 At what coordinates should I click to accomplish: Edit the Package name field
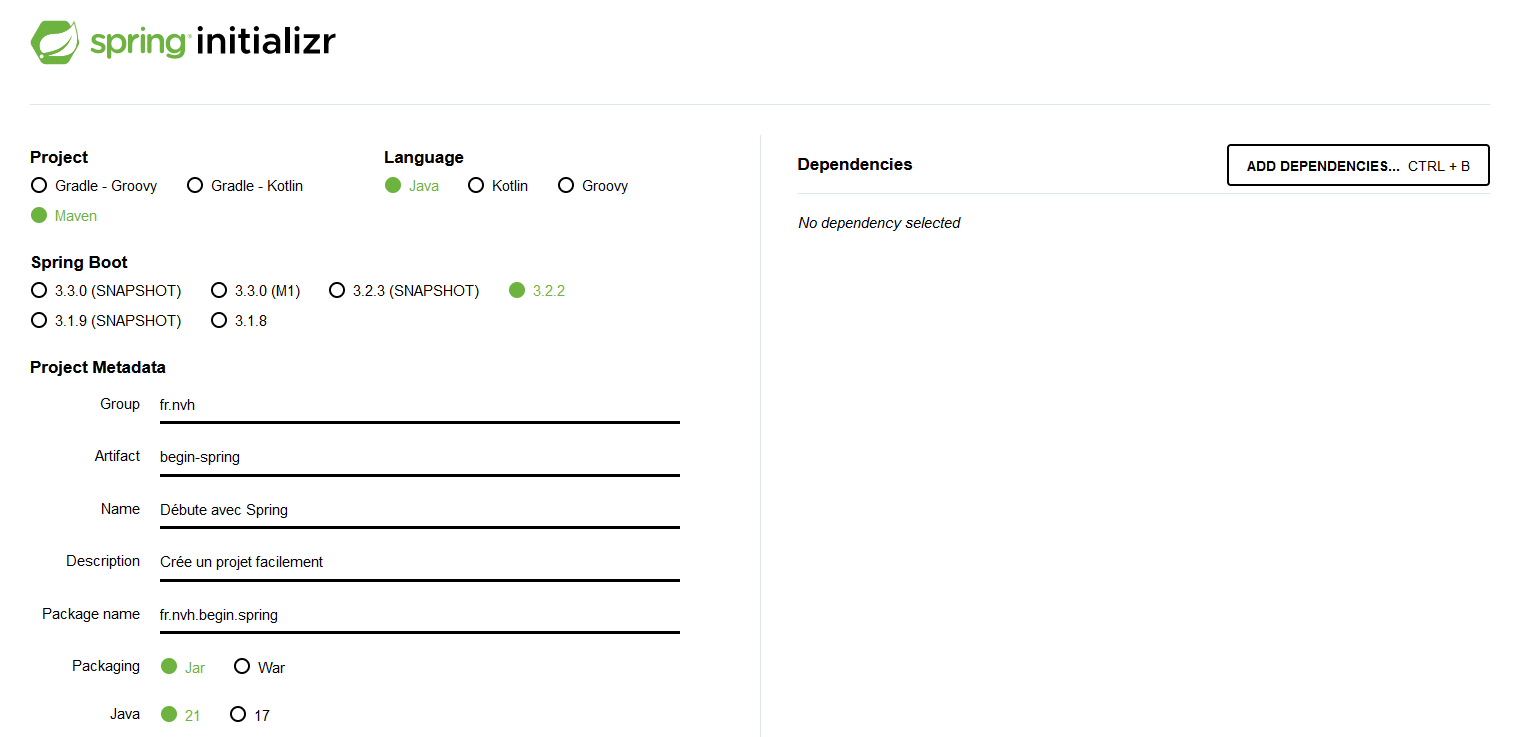[x=420, y=615]
